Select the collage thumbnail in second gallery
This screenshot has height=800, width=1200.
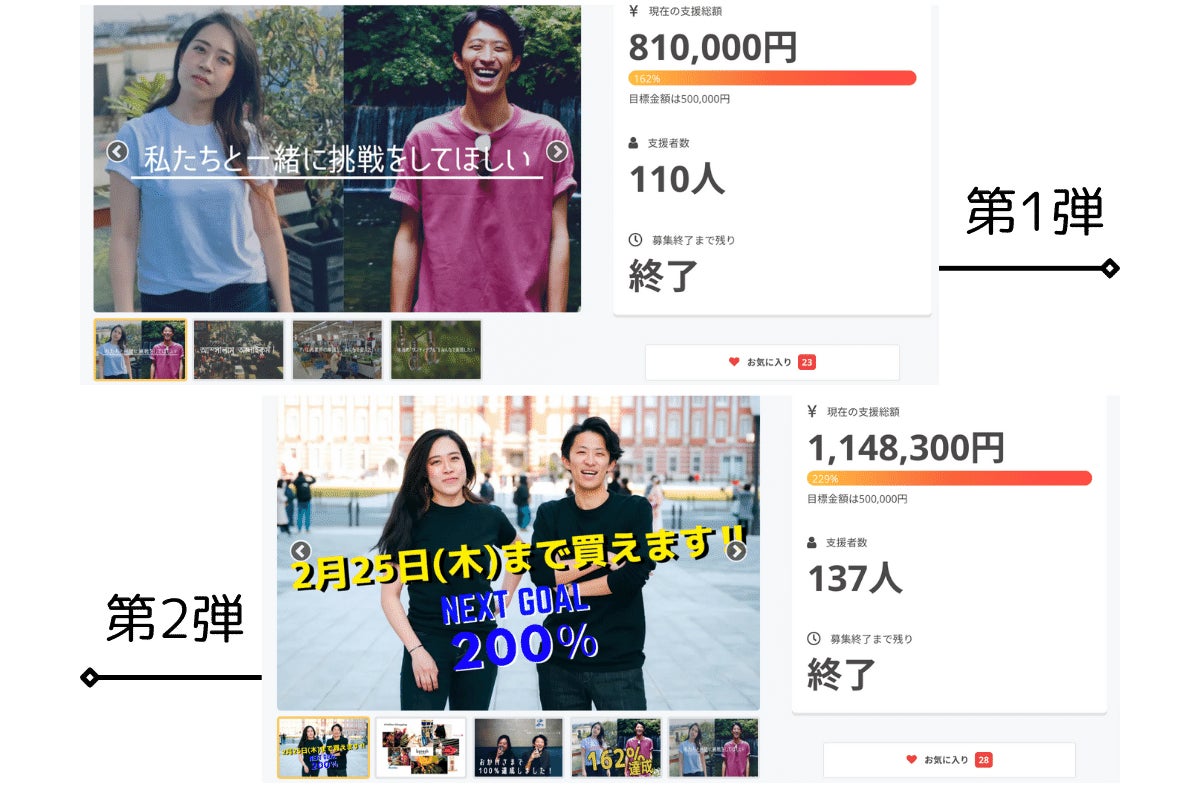421,748
